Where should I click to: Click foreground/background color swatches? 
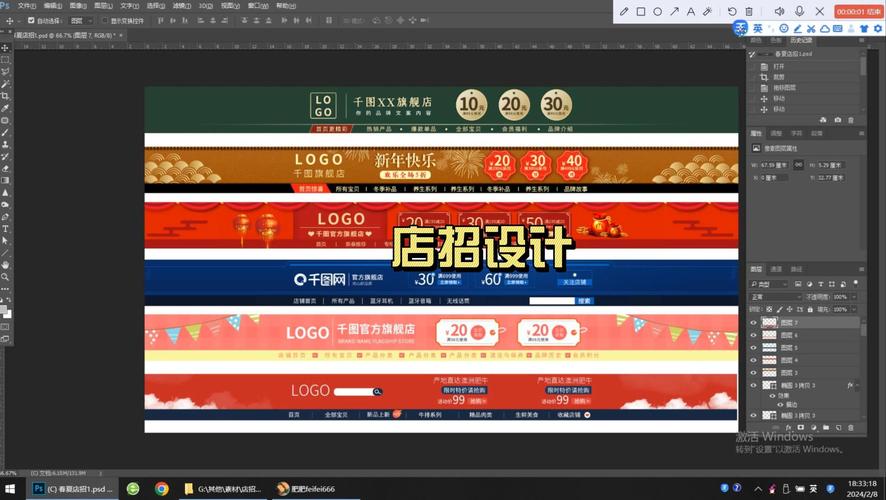point(5,311)
